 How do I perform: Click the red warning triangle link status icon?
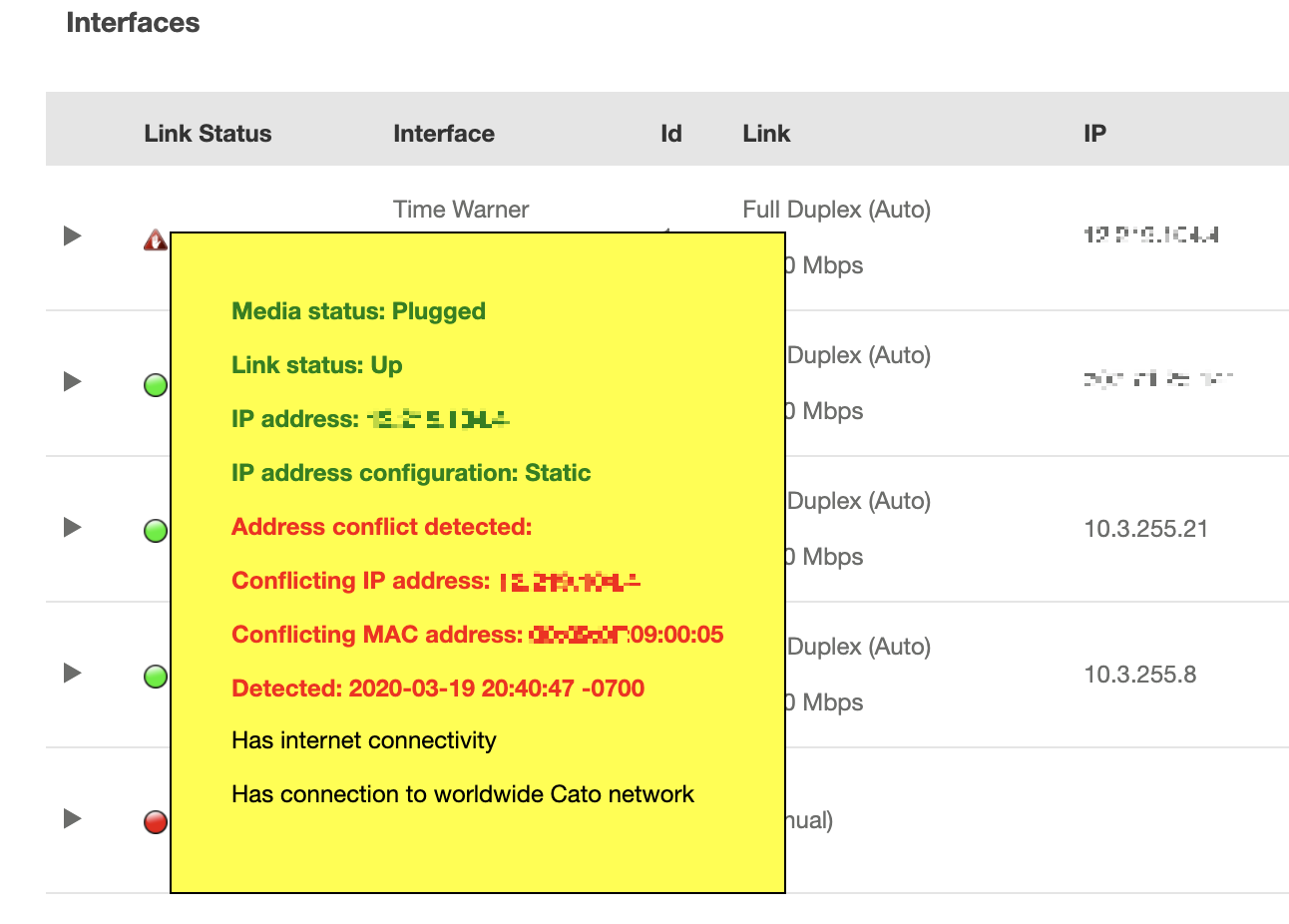tap(155, 239)
